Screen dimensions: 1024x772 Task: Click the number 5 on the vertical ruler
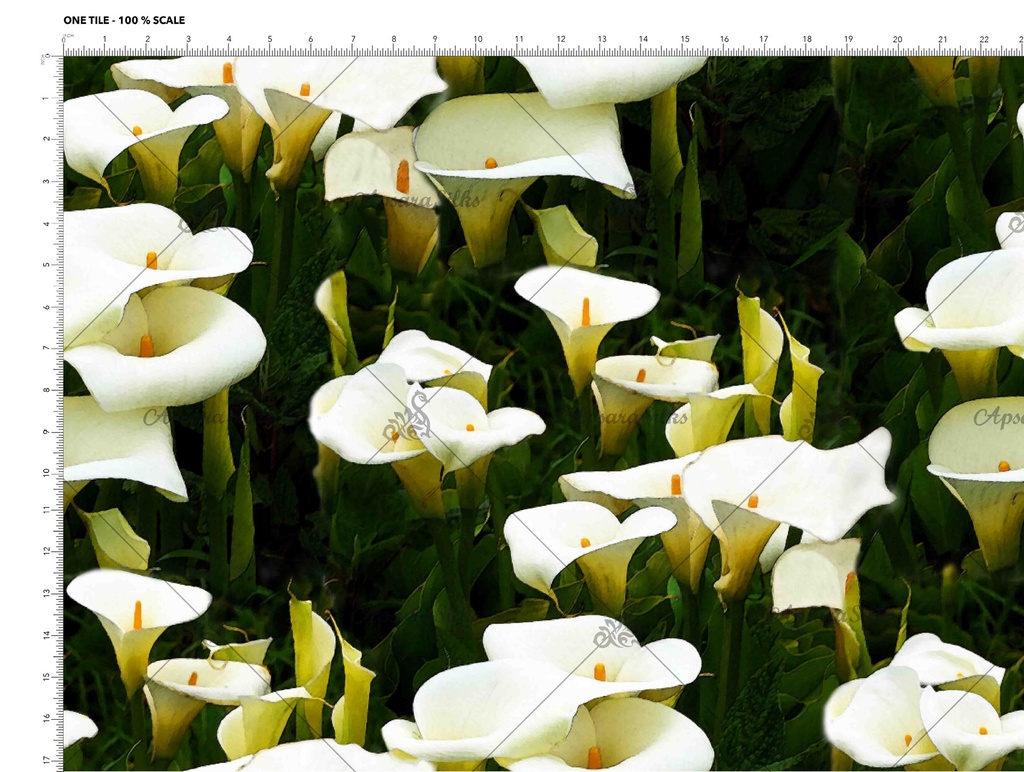pyautogui.click(x=46, y=265)
